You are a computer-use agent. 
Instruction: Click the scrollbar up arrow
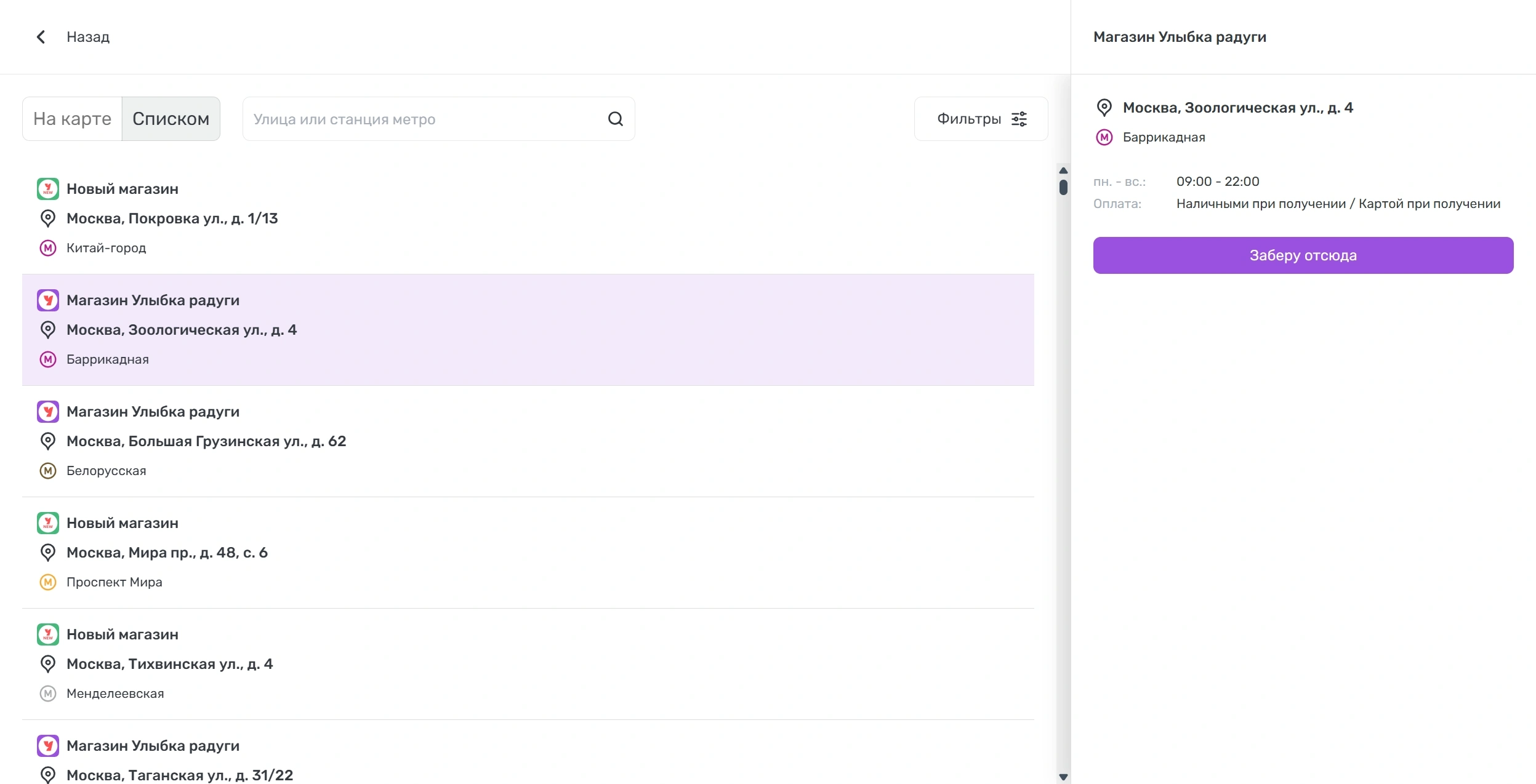1063,170
